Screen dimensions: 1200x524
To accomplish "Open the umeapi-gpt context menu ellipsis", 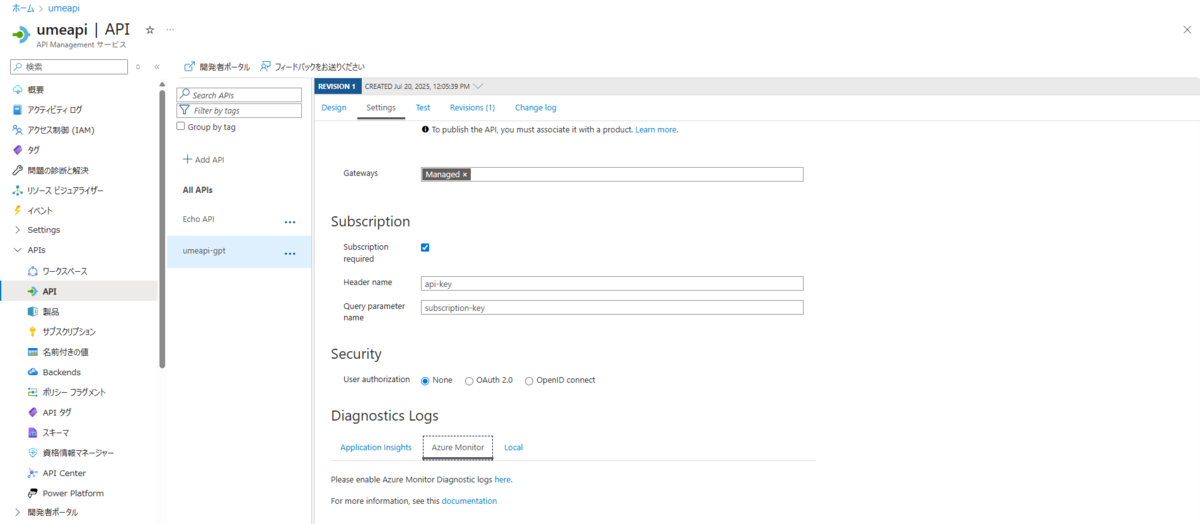I will 290,254.
